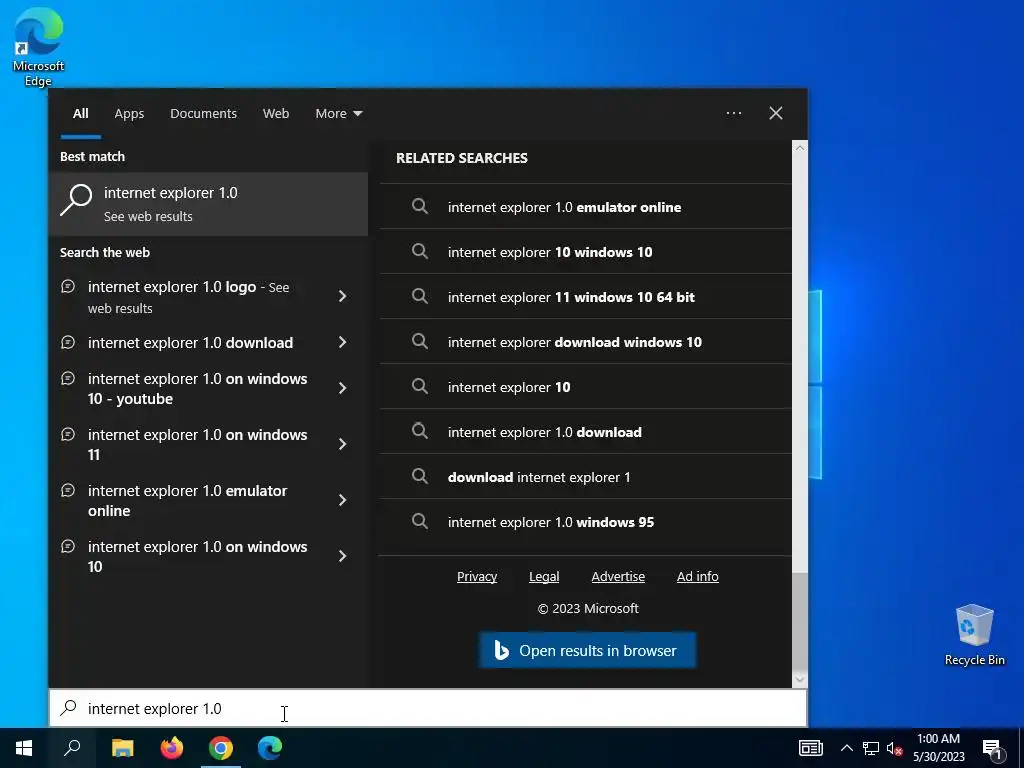This screenshot has width=1024, height=768.
Task: Select related search 'internet explorer 1.0 windows 95'
Action: point(586,522)
